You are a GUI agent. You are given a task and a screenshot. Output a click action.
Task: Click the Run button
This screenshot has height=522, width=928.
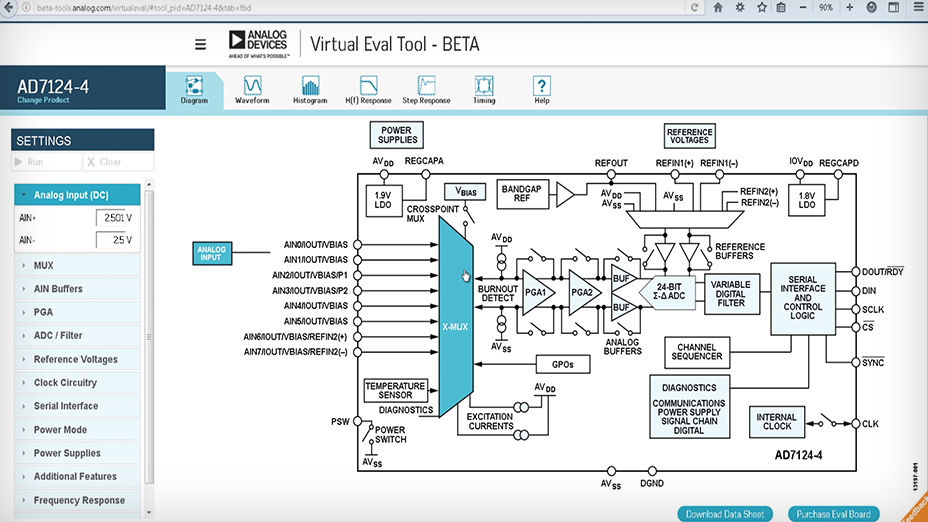click(46, 162)
